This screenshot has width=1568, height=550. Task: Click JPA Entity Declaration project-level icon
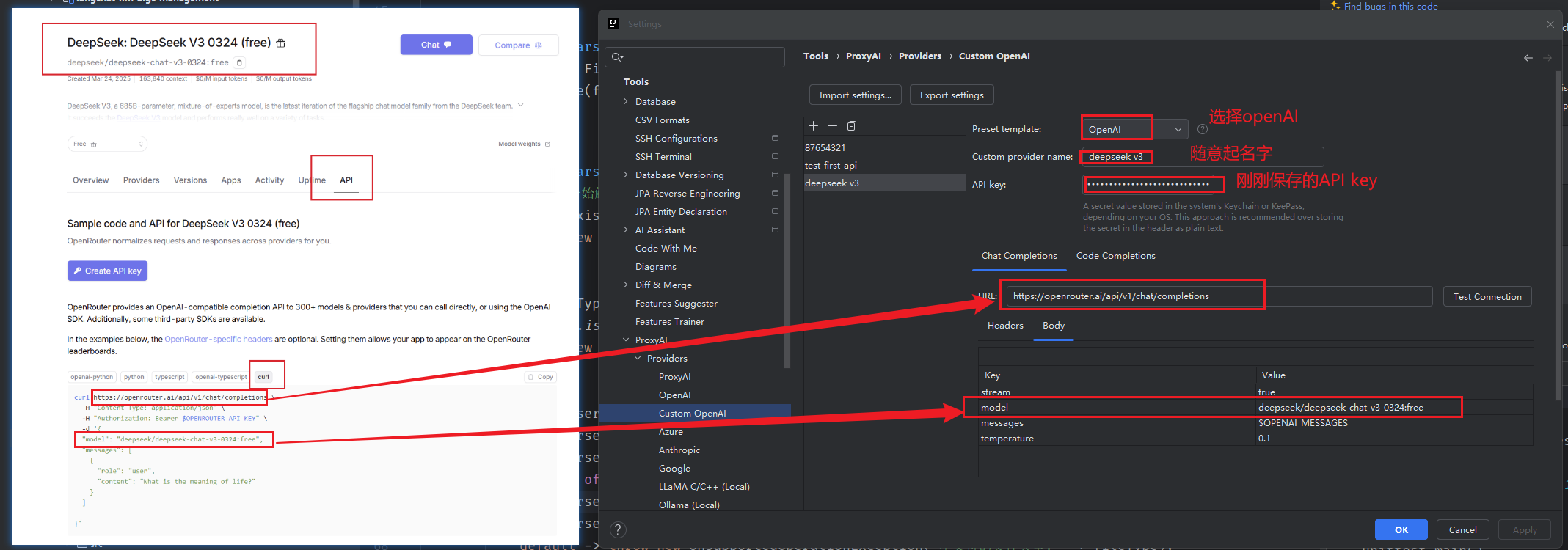pyautogui.click(x=775, y=211)
